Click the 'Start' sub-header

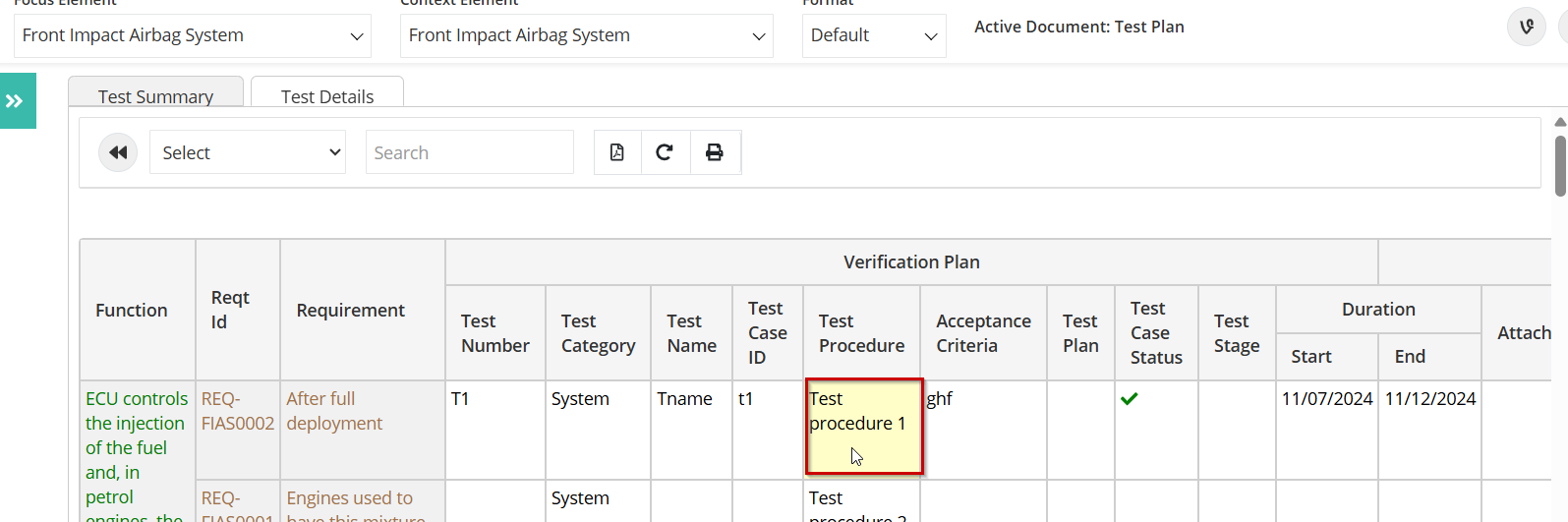[x=1327, y=356]
